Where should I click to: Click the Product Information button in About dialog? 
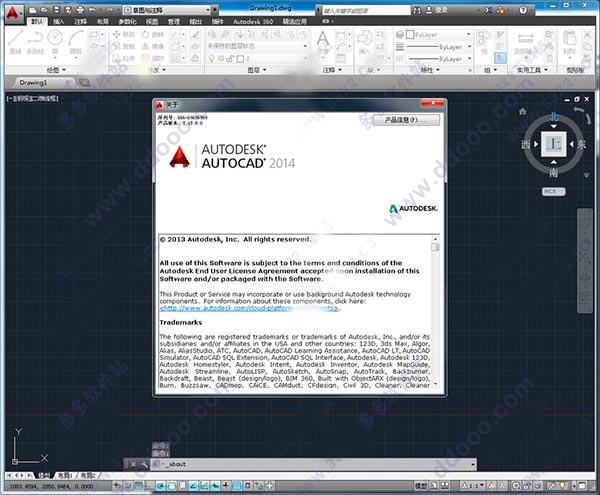(x=406, y=120)
